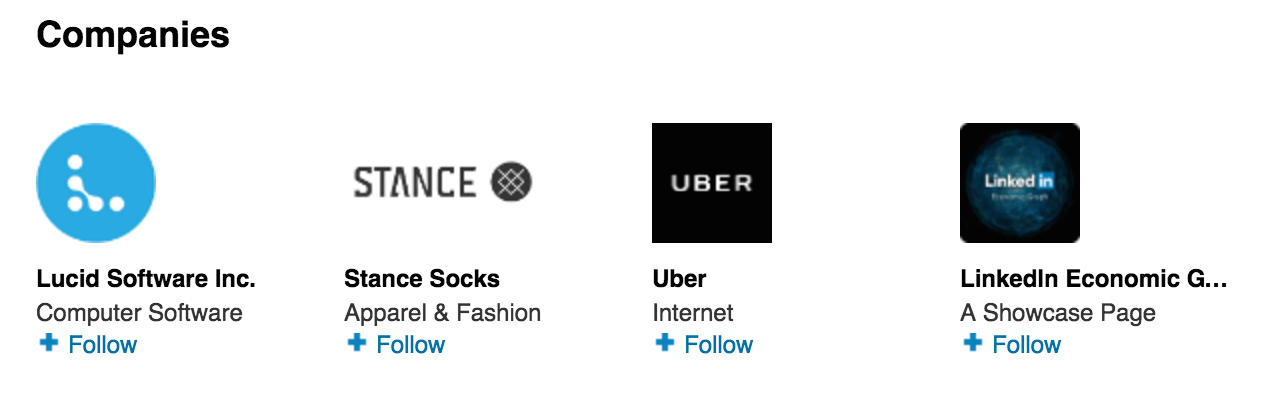
Task: Open the black Uber logo
Action: tap(712, 183)
